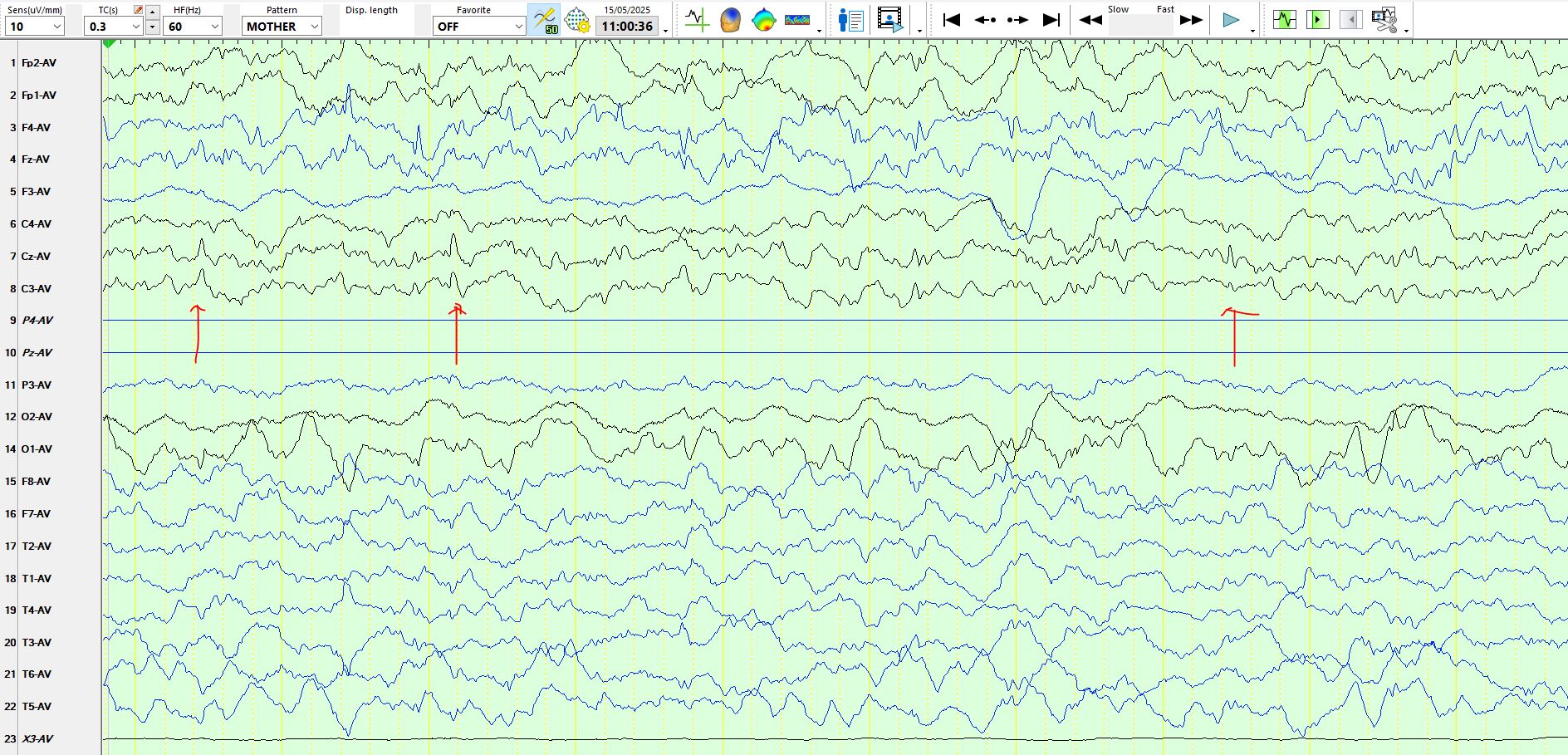The image size is (1568, 755).
Task: Select the F7-AV channel label
Action: (36, 514)
